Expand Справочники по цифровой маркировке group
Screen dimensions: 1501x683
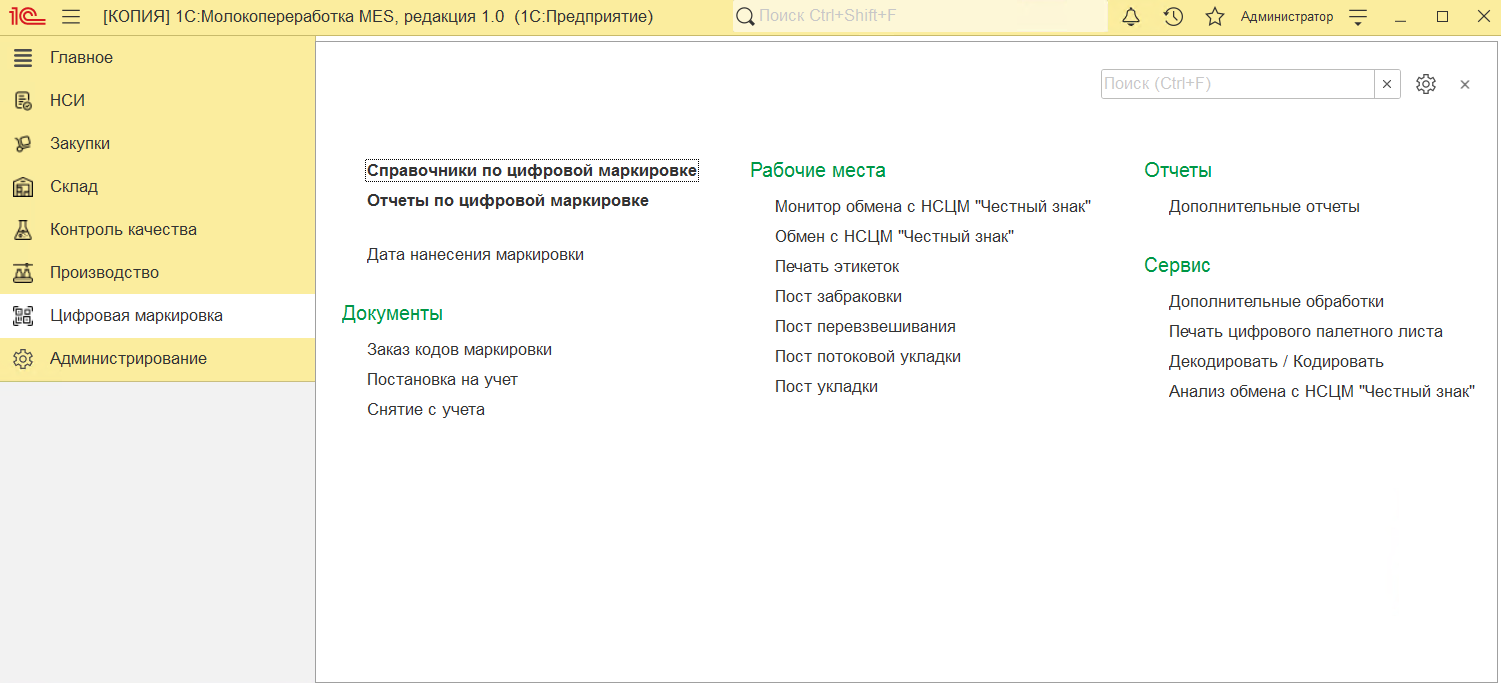(531, 171)
